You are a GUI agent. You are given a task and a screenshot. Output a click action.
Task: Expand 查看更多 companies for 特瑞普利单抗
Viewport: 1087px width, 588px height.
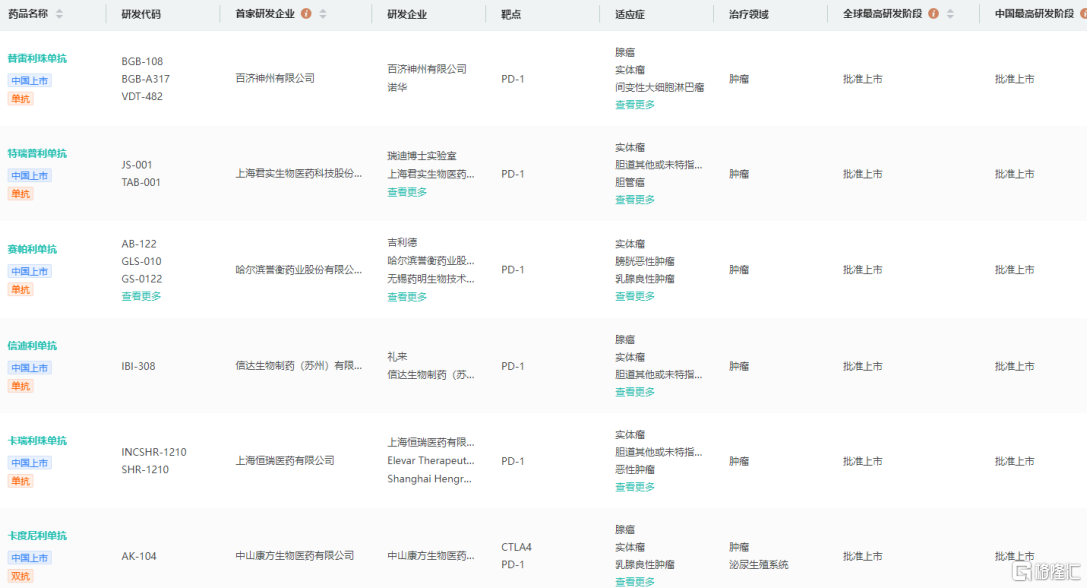pos(407,192)
